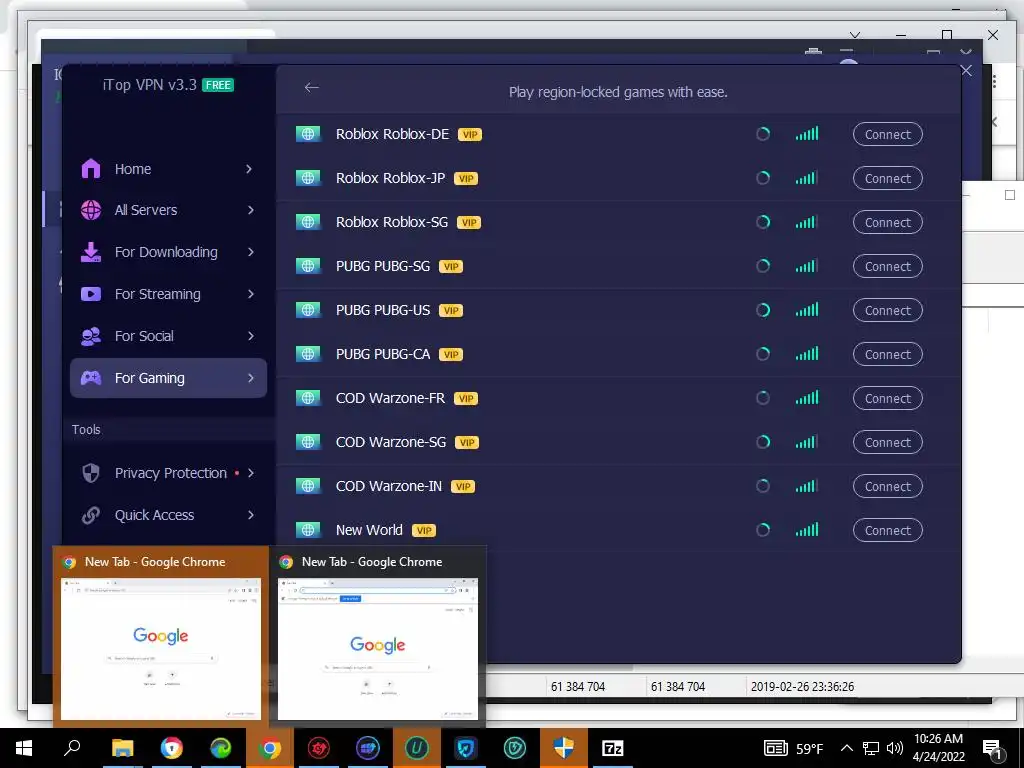The image size is (1024, 768).
Task: Connect to the PUBG PUBG-US server
Action: click(x=888, y=310)
